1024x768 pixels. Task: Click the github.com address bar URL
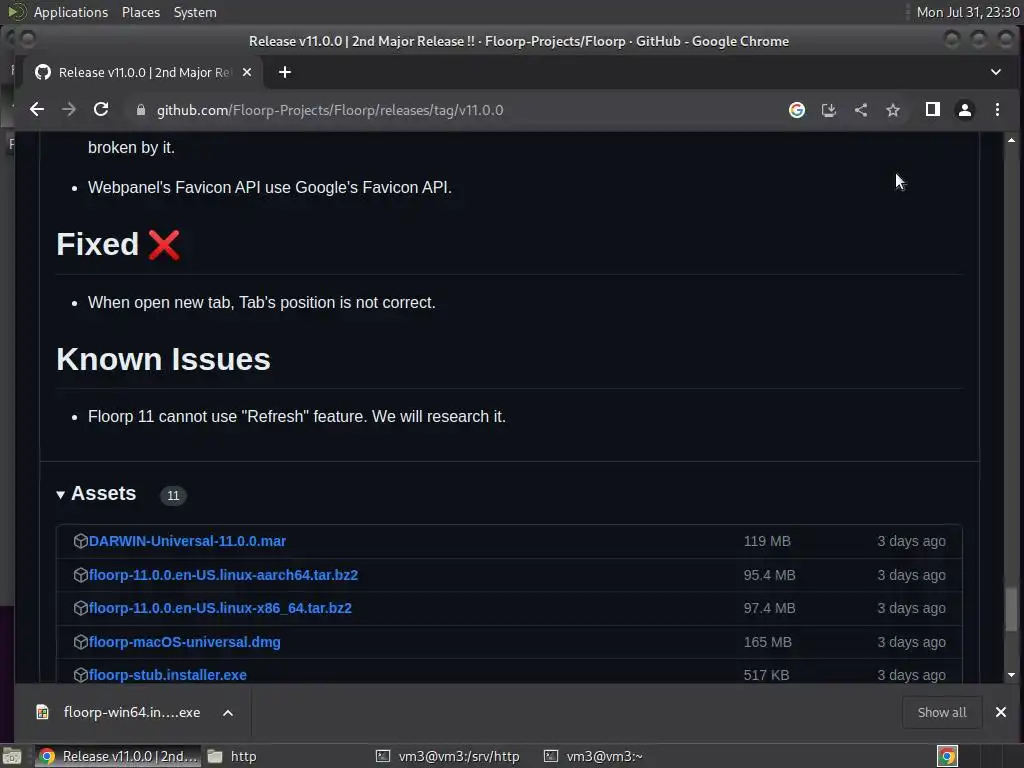[330, 110]
